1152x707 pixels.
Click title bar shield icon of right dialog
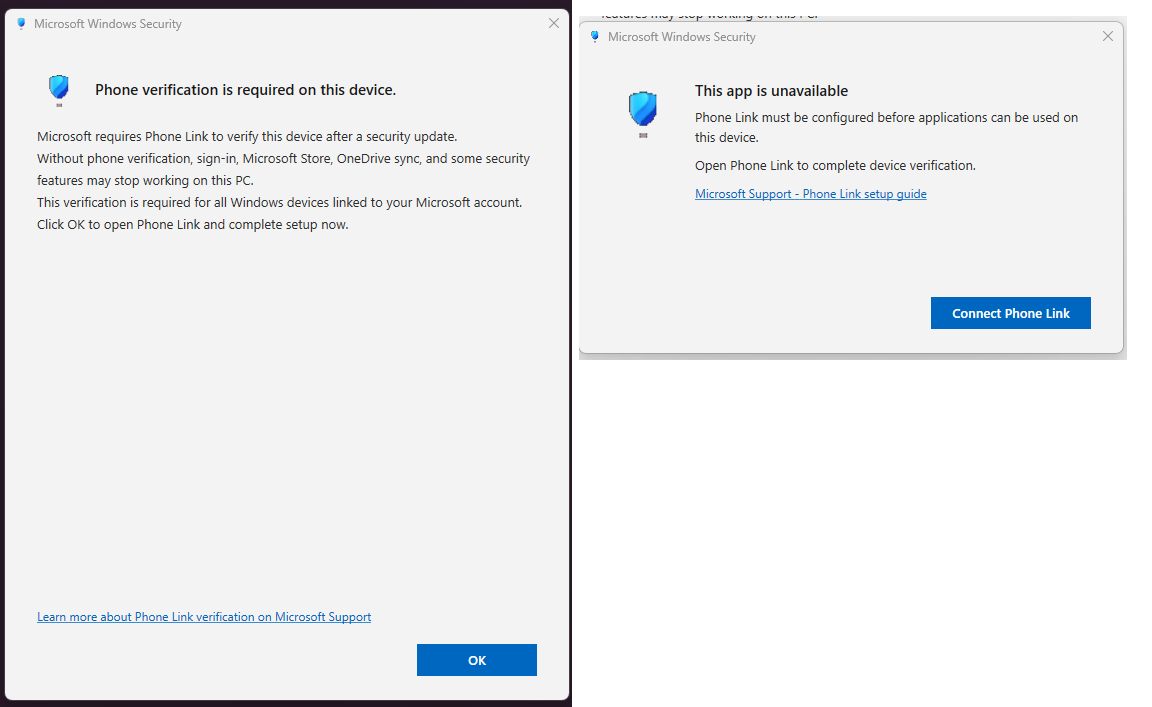tap(595, 37)
